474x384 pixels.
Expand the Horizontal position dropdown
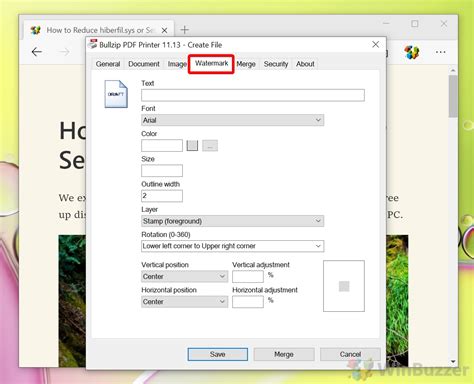point(184,302)
